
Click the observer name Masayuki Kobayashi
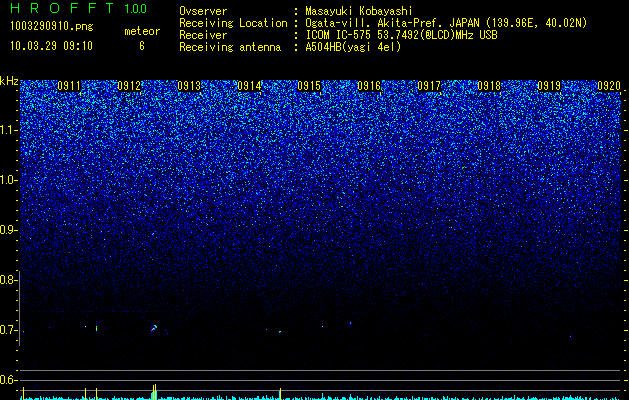pyautogui.click(x=359, y=11)
